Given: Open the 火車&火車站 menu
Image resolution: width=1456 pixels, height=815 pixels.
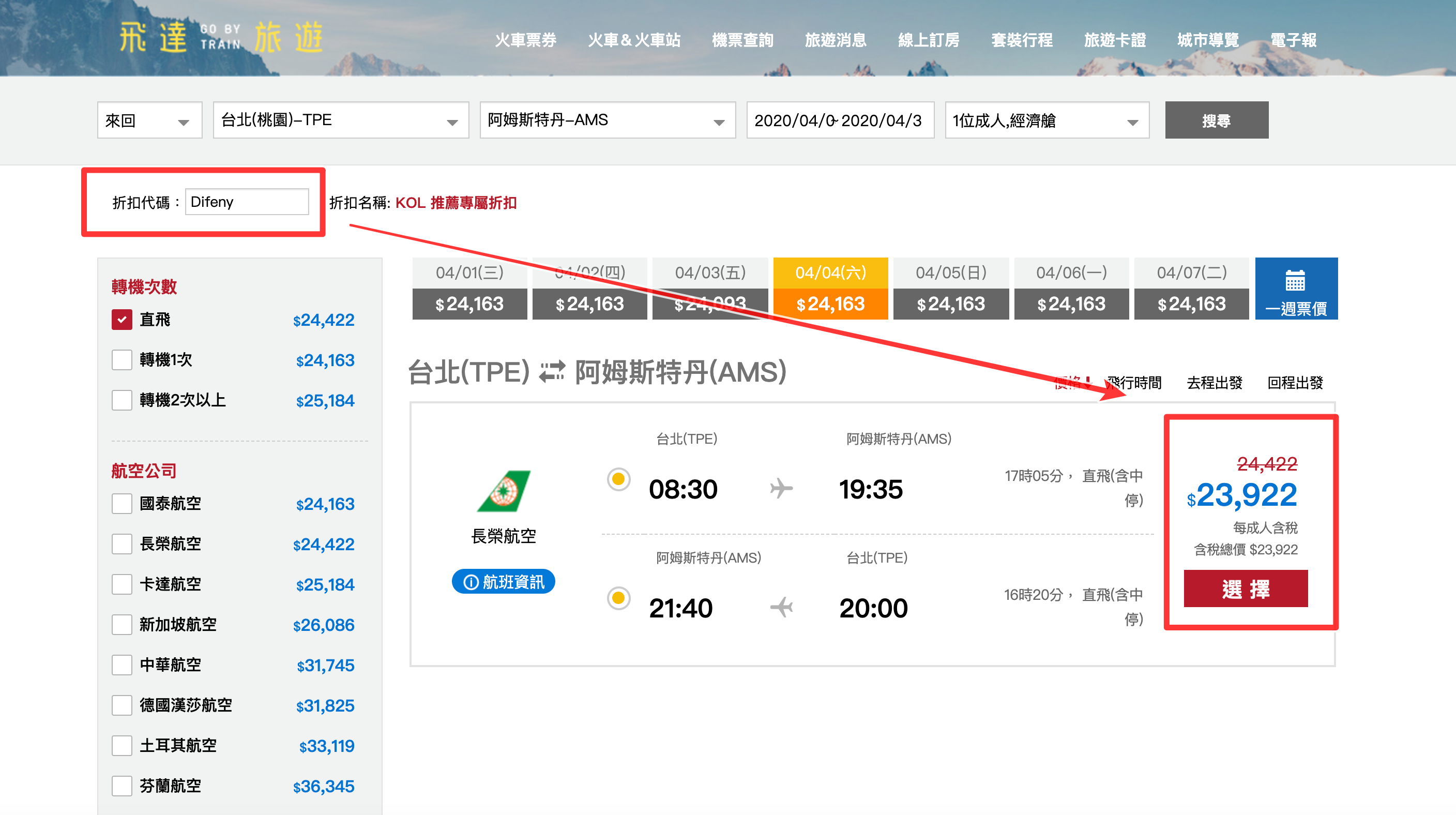Looking at the screenshot, I should click(634, 40).
